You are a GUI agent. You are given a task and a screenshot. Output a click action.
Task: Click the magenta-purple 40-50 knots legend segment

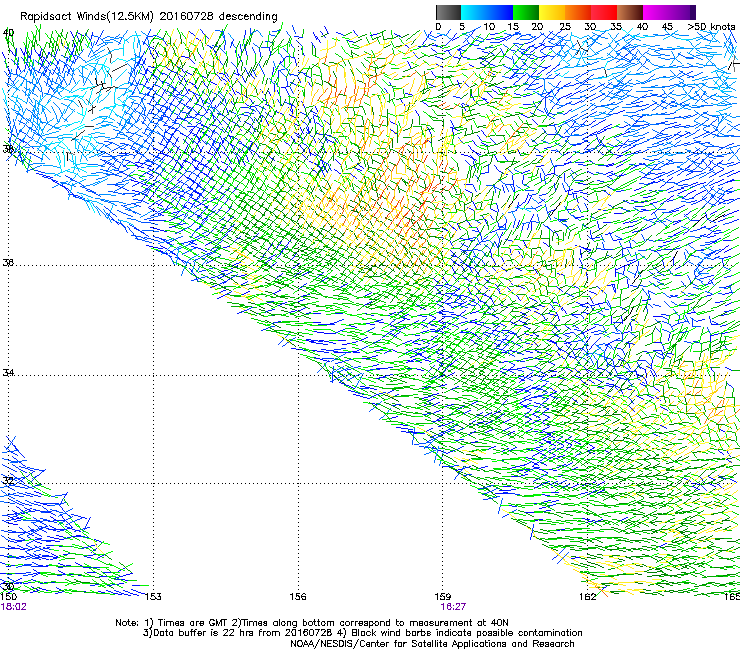[x=669, y=12]
